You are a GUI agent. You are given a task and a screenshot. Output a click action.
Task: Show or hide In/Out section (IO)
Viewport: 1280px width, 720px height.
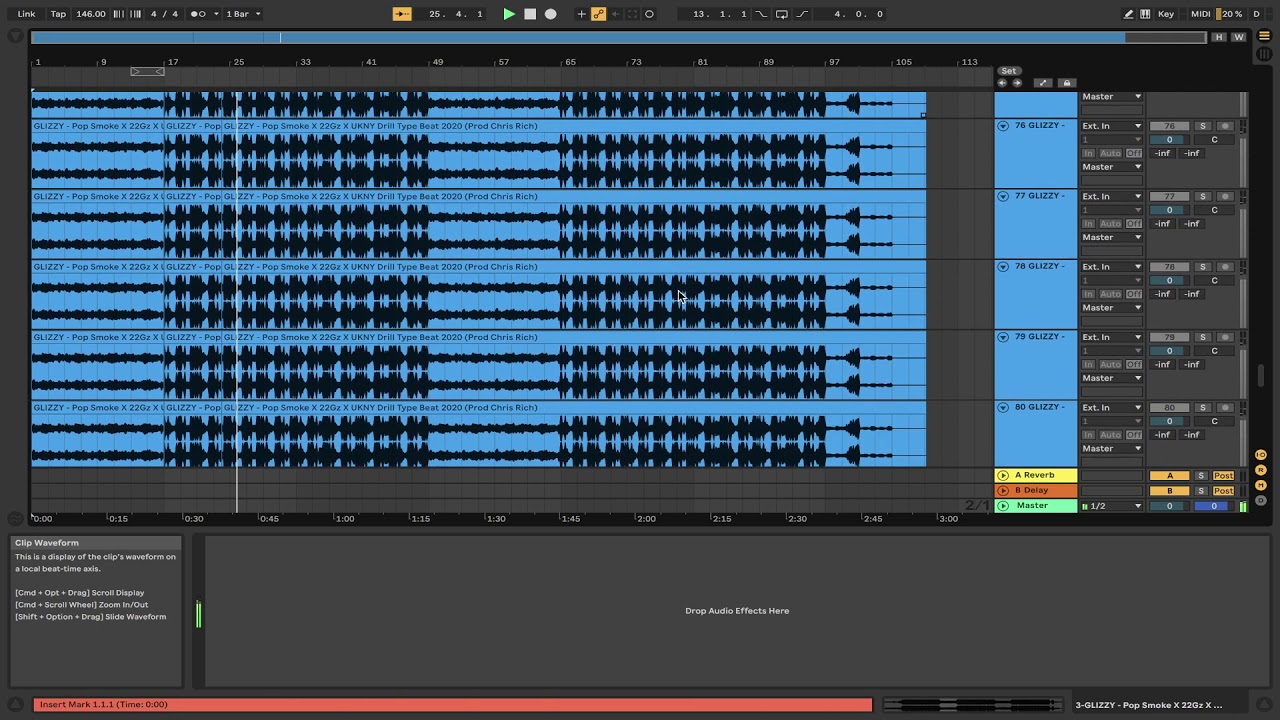tap(1261, 455)
